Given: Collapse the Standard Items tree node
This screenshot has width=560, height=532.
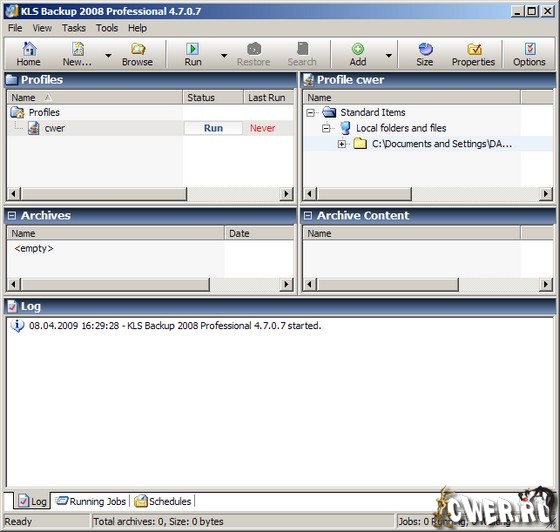Looking at the screenshot, I should click(310, 113).
